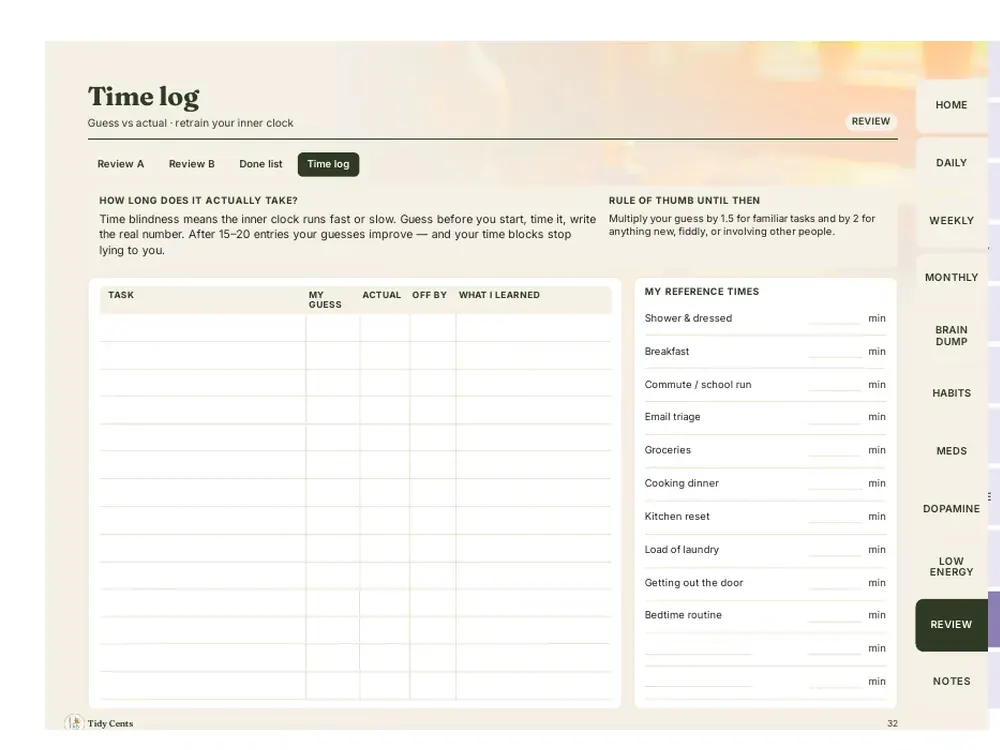Click the WHAT I LEARNED column header
Viewport: 1000px width, 750px height.
click(499, 295)
